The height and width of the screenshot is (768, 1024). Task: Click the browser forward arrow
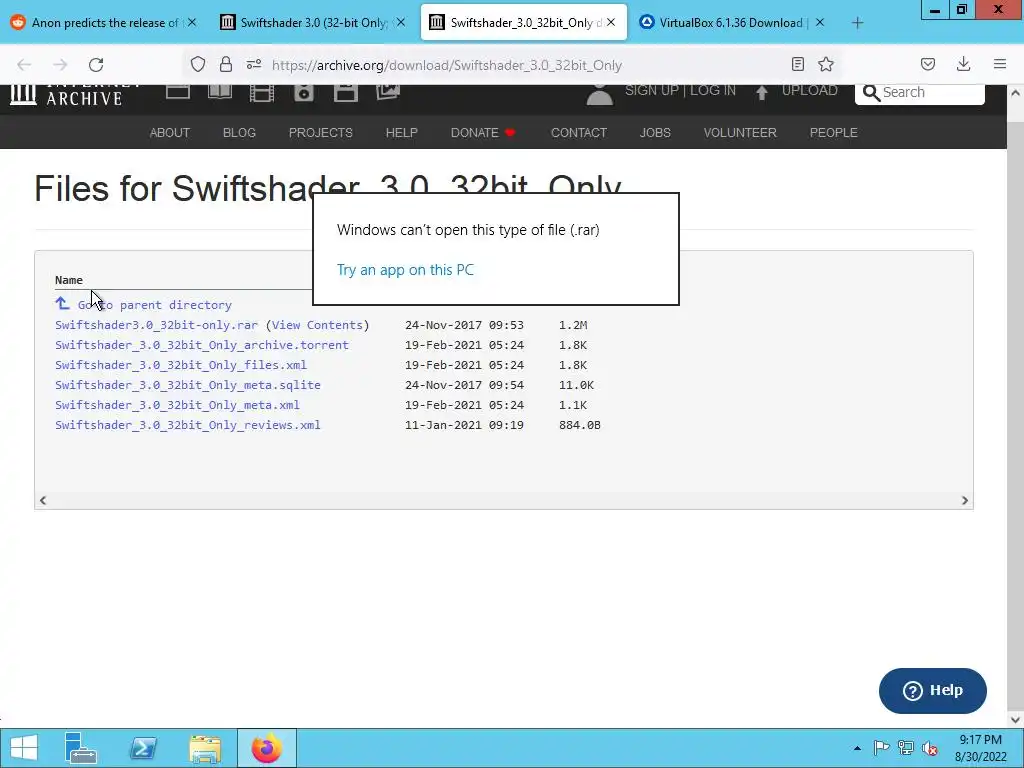click(x=60, y=65)
